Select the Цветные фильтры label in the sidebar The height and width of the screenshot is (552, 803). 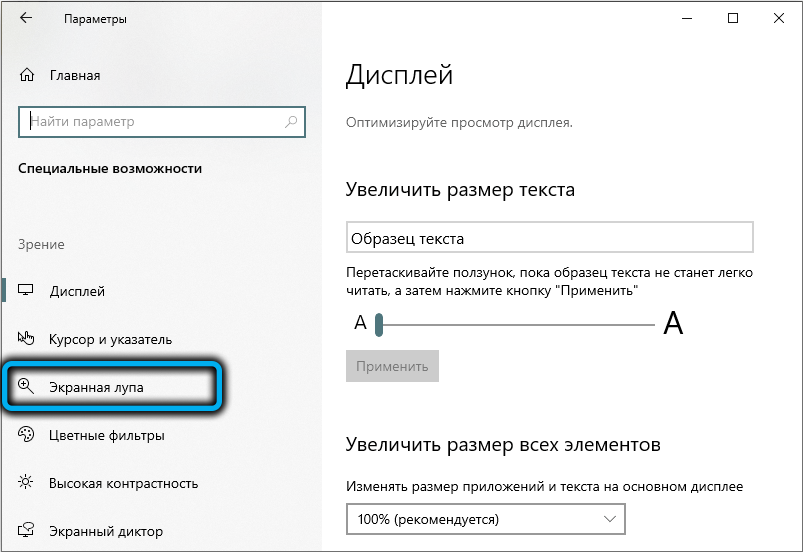106,435
